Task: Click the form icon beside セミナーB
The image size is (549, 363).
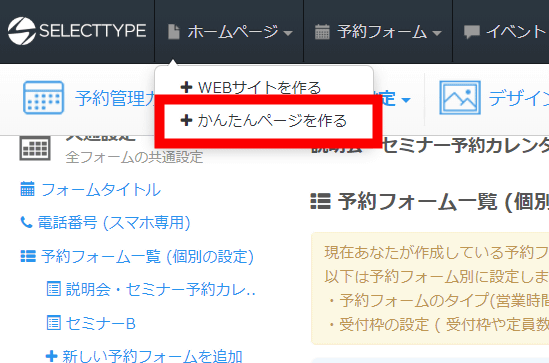Action: (54, 322)
